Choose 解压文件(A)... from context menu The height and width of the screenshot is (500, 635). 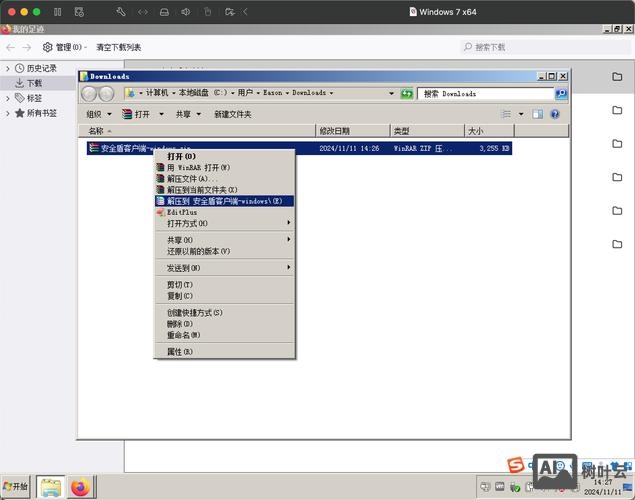[x=224, y=179]
